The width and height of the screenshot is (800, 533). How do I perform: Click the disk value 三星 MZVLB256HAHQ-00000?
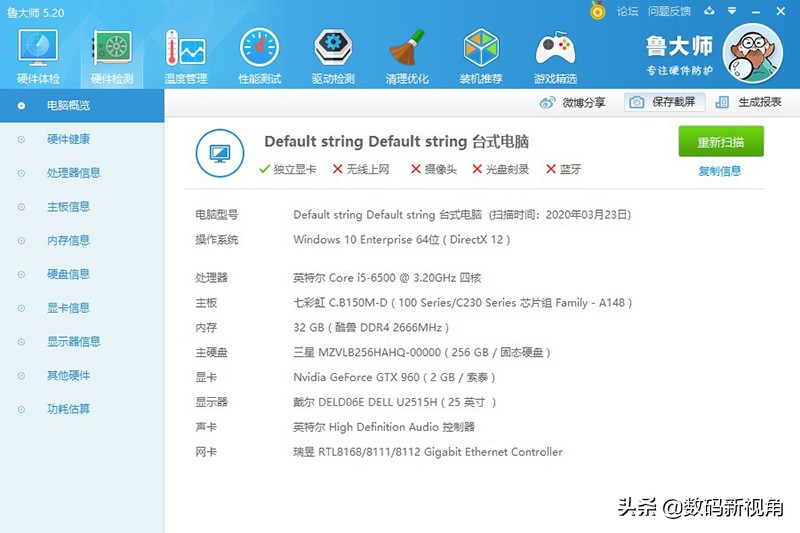click(421, 352)
